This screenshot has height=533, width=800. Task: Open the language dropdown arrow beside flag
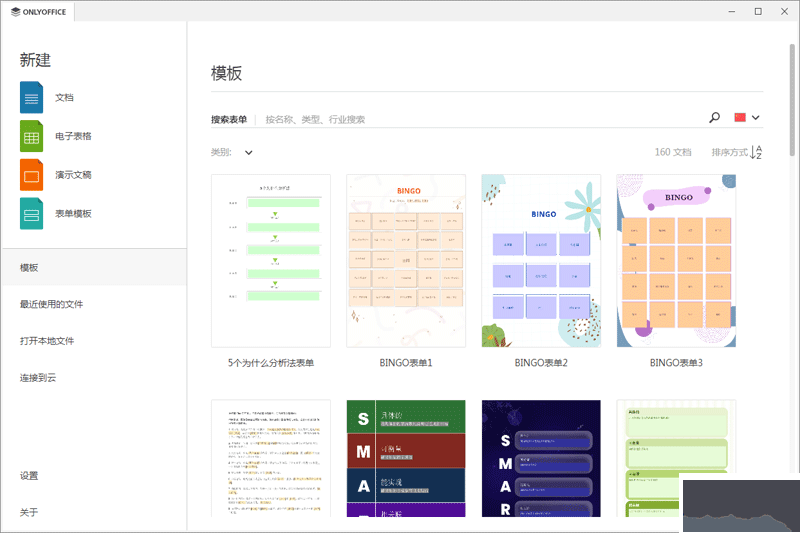756,118
